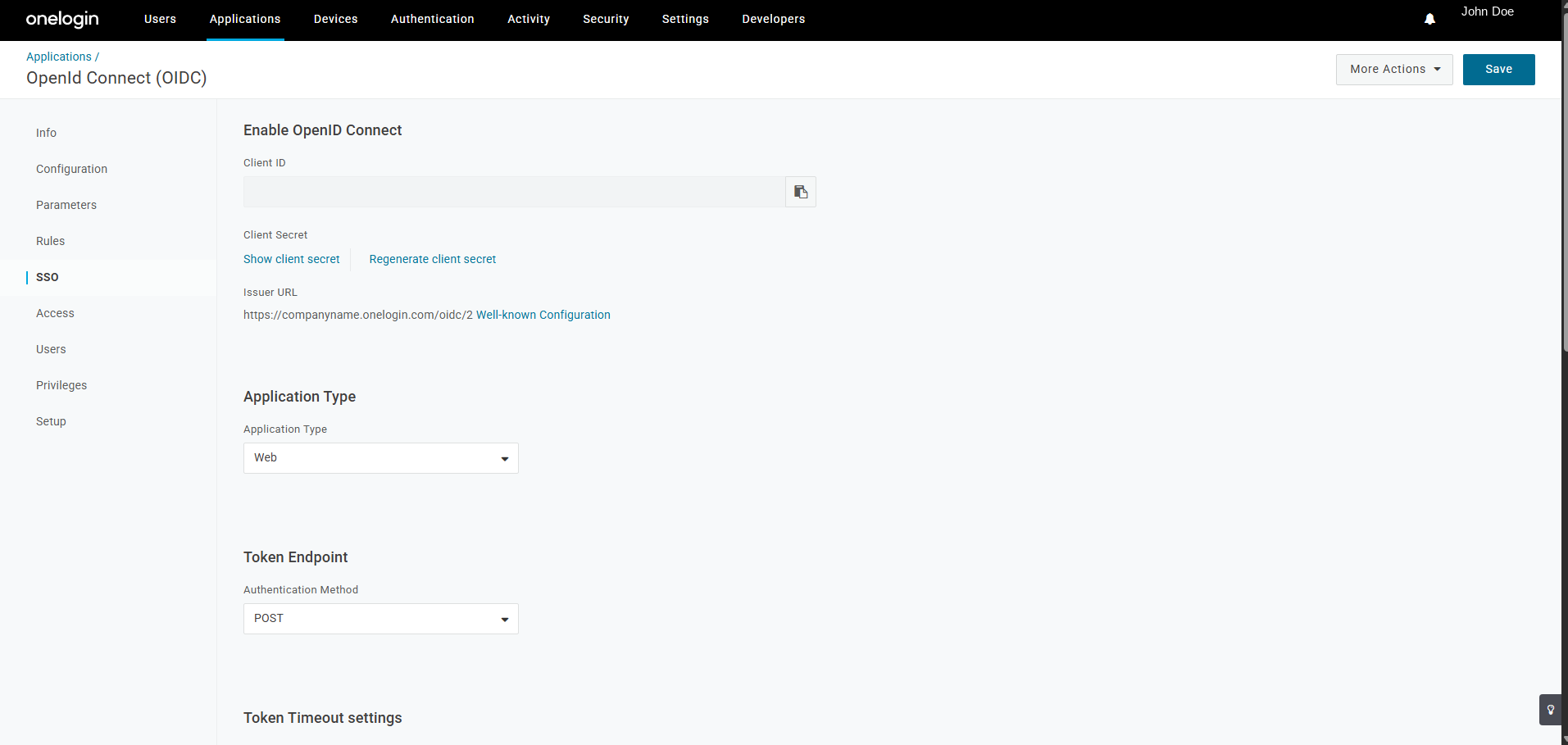Open the Well-known Configuration link
Viewport: 1568px width, 745px height.
[543, 315]
